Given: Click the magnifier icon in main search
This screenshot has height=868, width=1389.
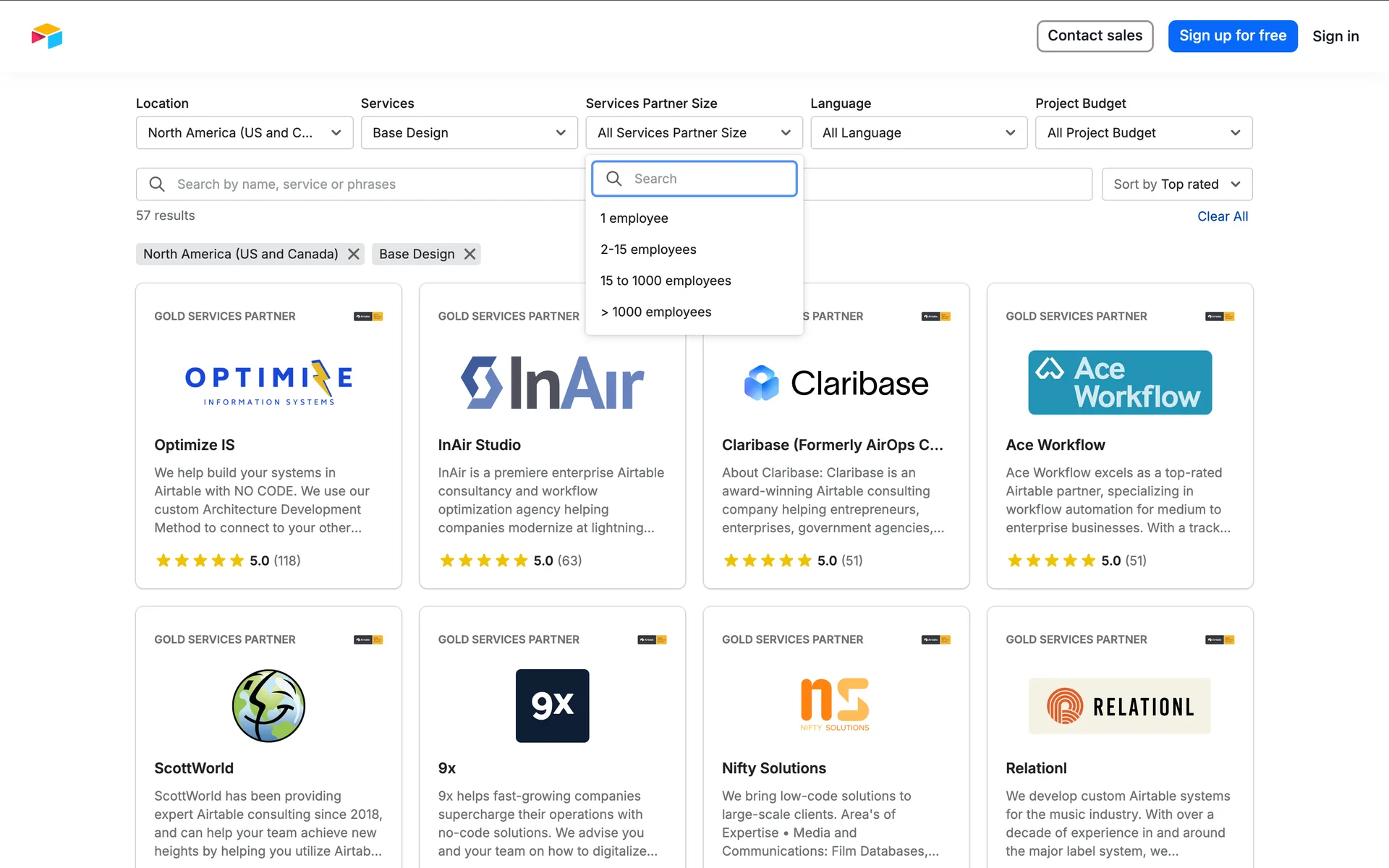Looking at the screenshot, I should coord(157,184).
